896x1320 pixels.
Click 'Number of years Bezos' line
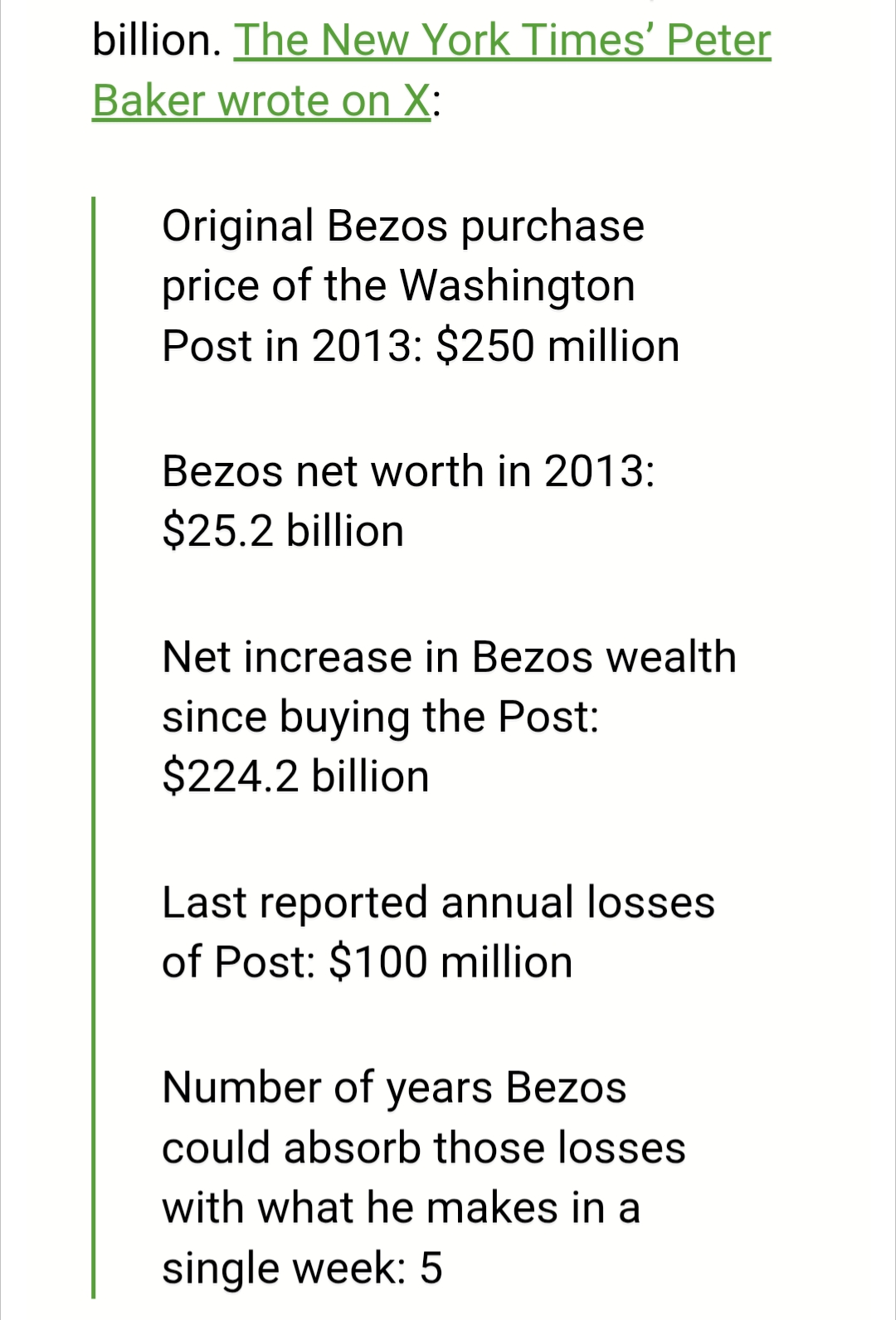point(394,1088)
